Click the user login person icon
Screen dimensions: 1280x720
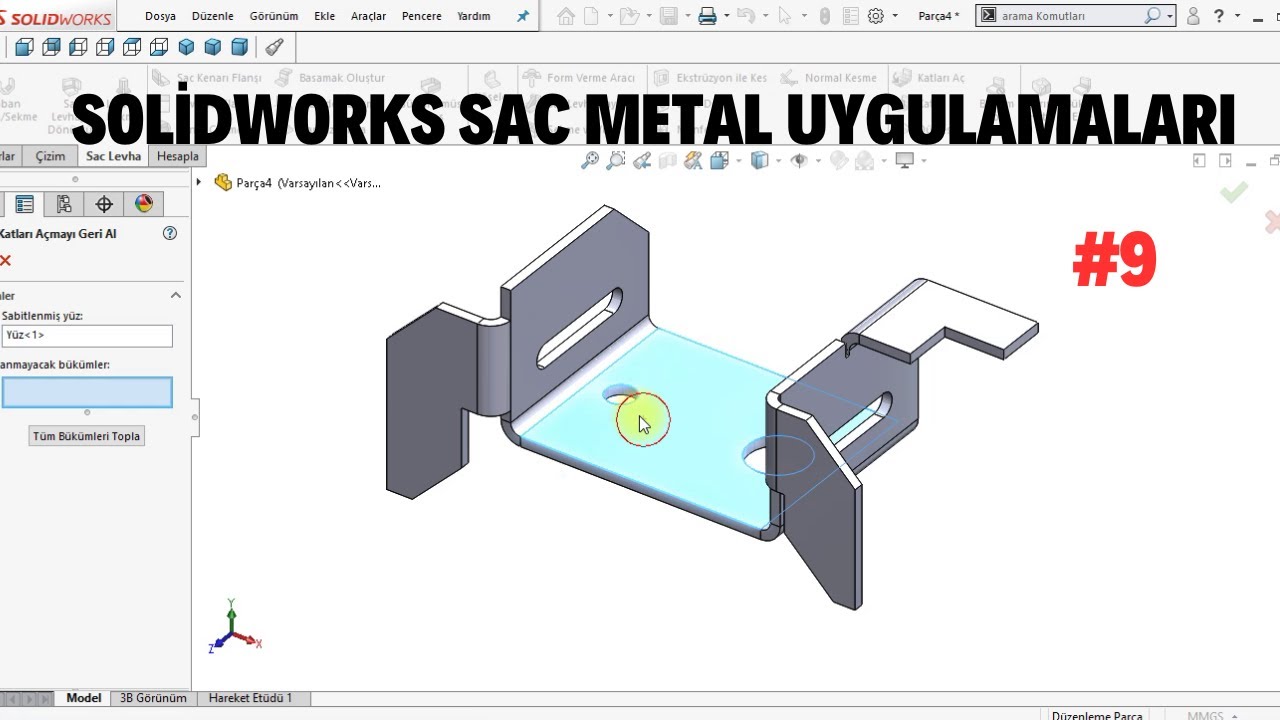1193,16
